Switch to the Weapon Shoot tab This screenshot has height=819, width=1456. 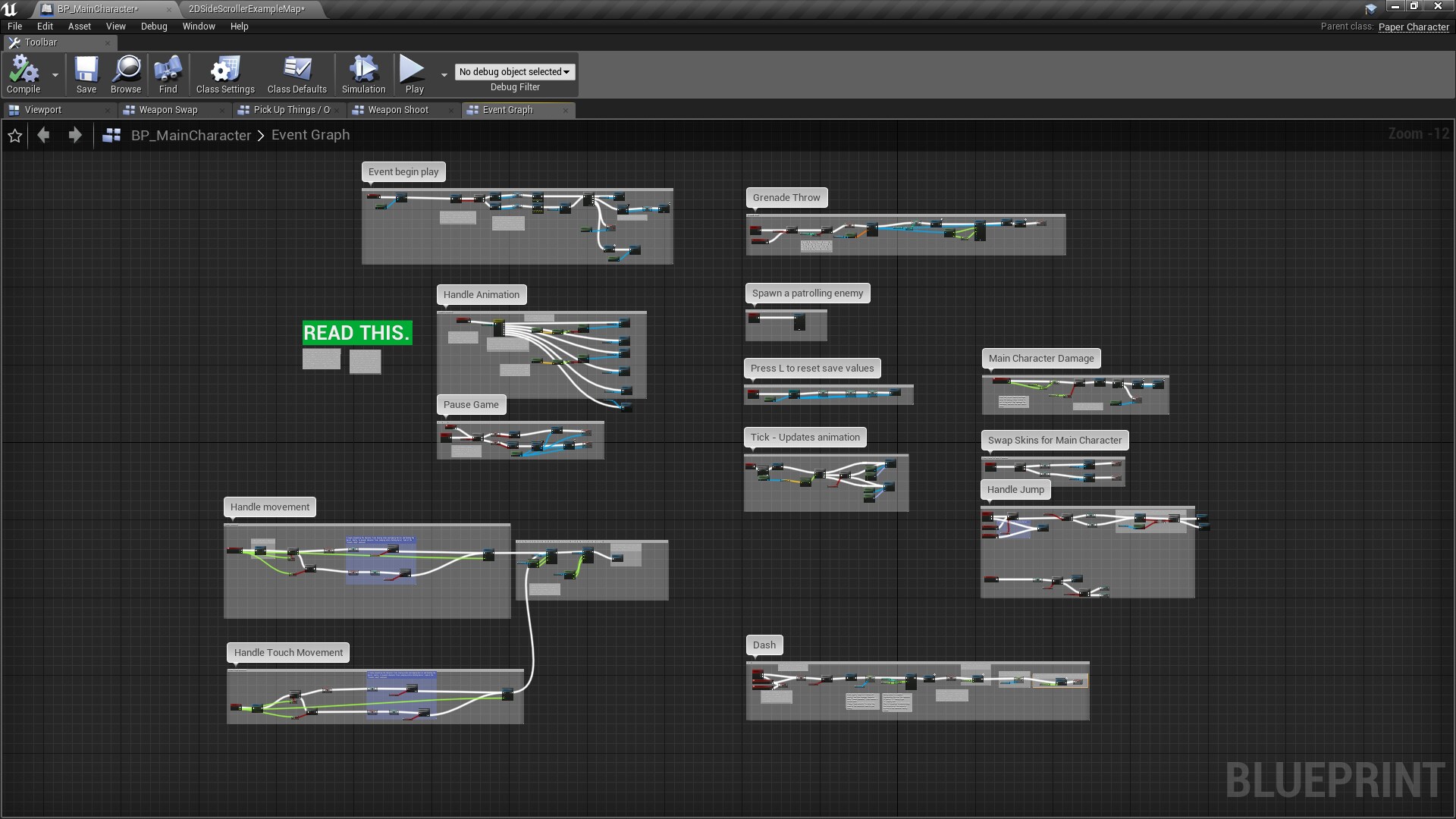click(x=398, y=110)
